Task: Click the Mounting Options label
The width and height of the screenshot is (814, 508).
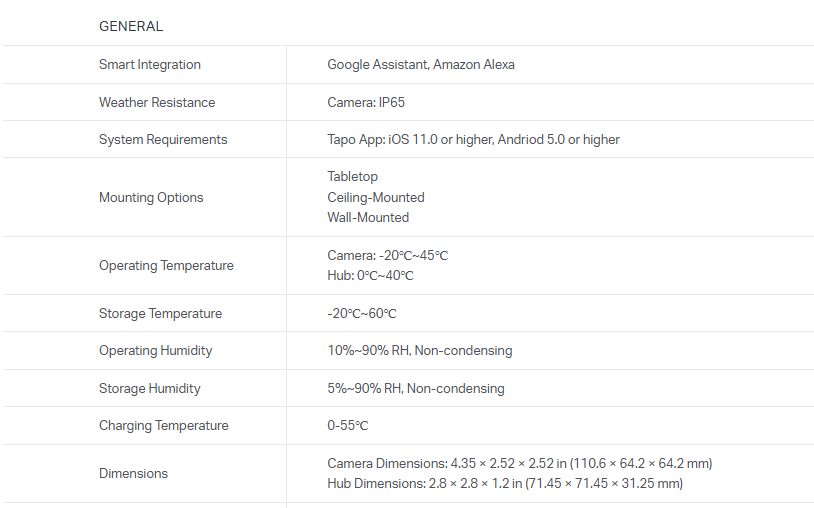Action: pyautogui.click(x=151, y=197)
